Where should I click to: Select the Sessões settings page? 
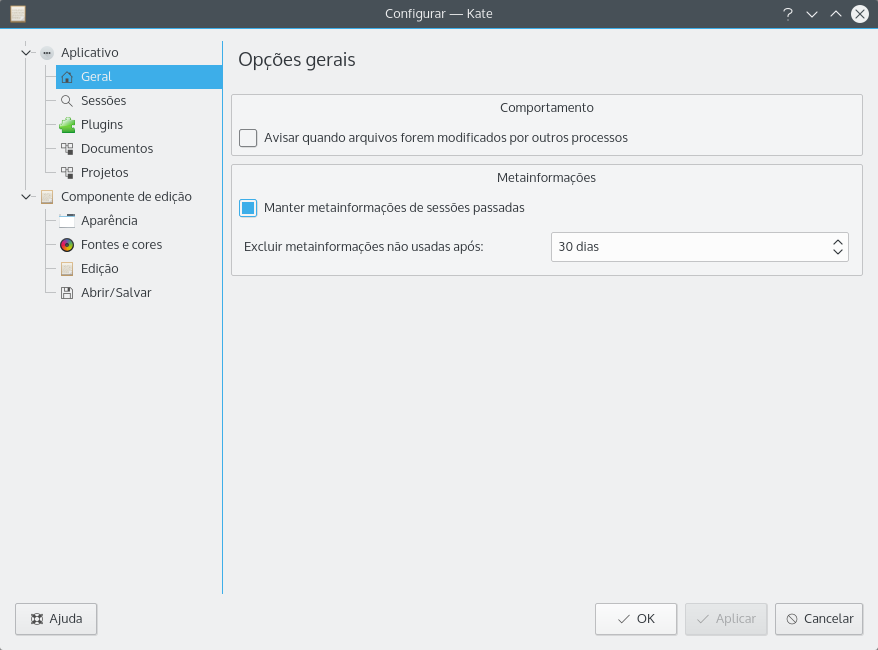(x=103, y=101)
